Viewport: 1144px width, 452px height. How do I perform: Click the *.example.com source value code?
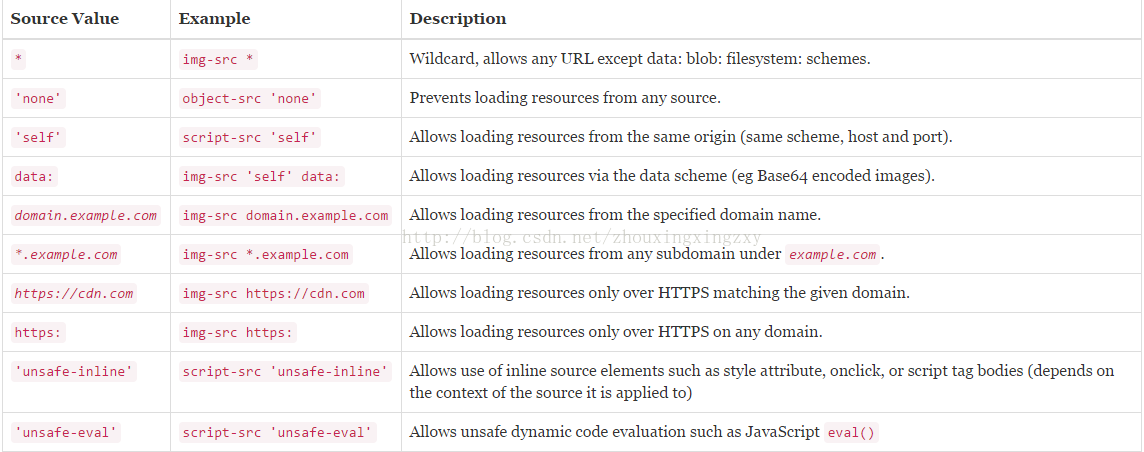point(66,254)
